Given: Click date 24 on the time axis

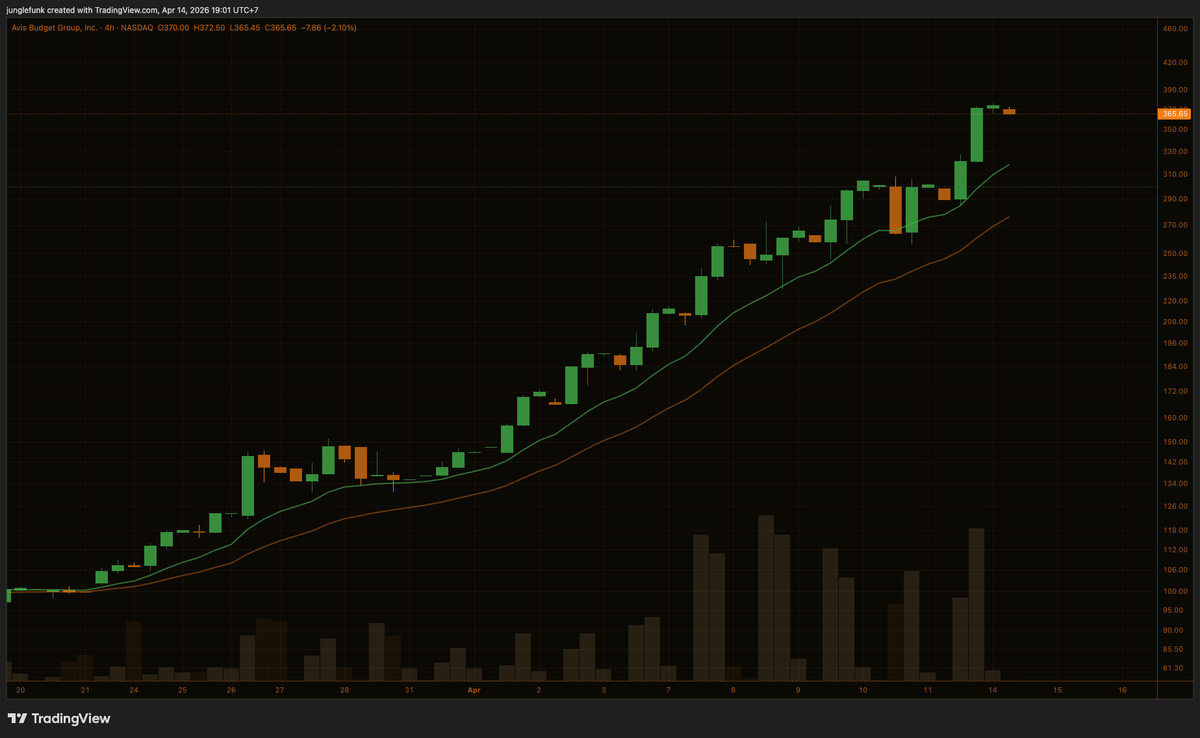Looking at the screenshot, I should (133, 690).
